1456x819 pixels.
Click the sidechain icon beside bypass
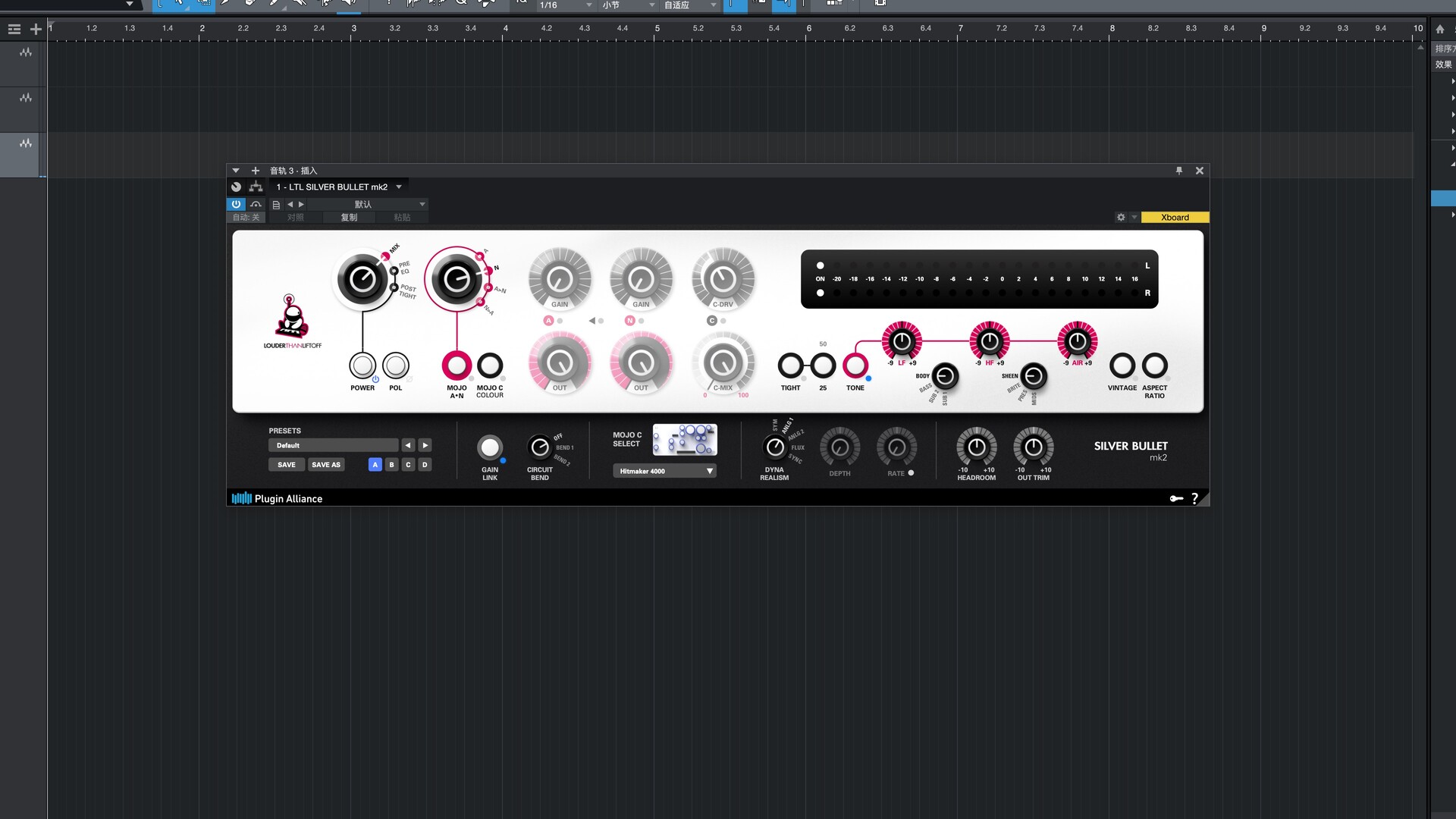tap(256, 204)
